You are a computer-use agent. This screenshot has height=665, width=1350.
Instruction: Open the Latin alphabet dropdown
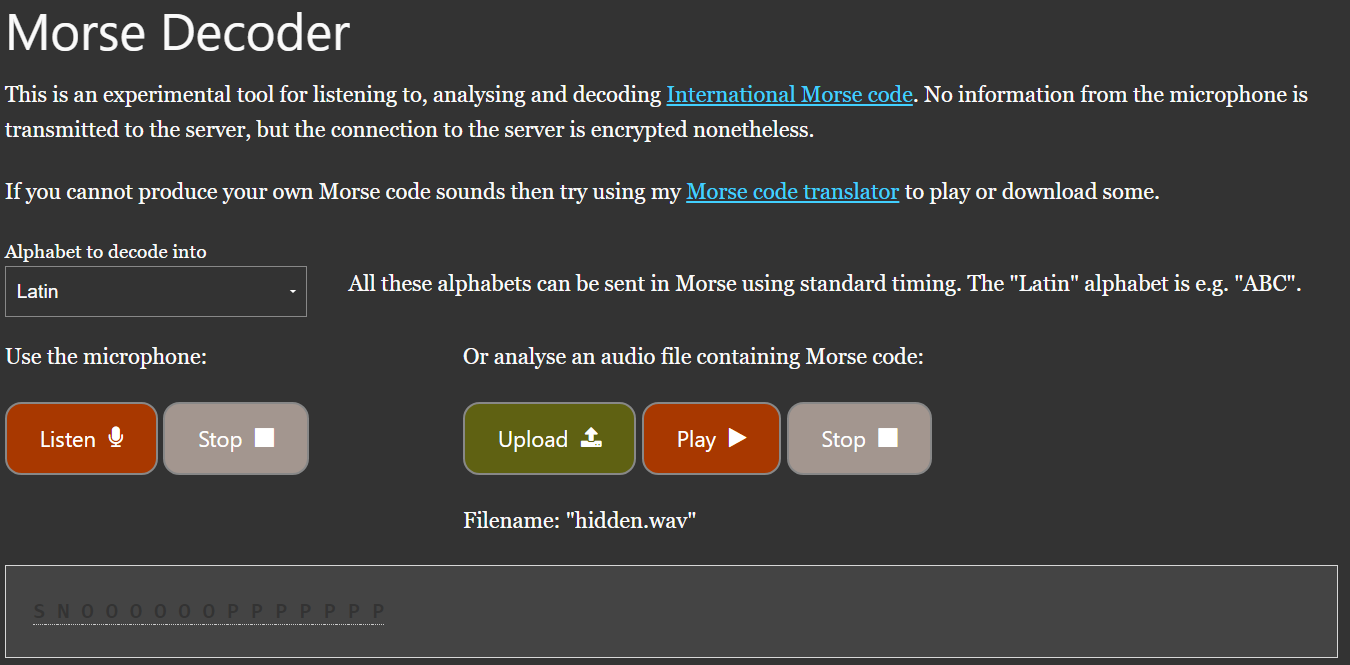point(155,291)
